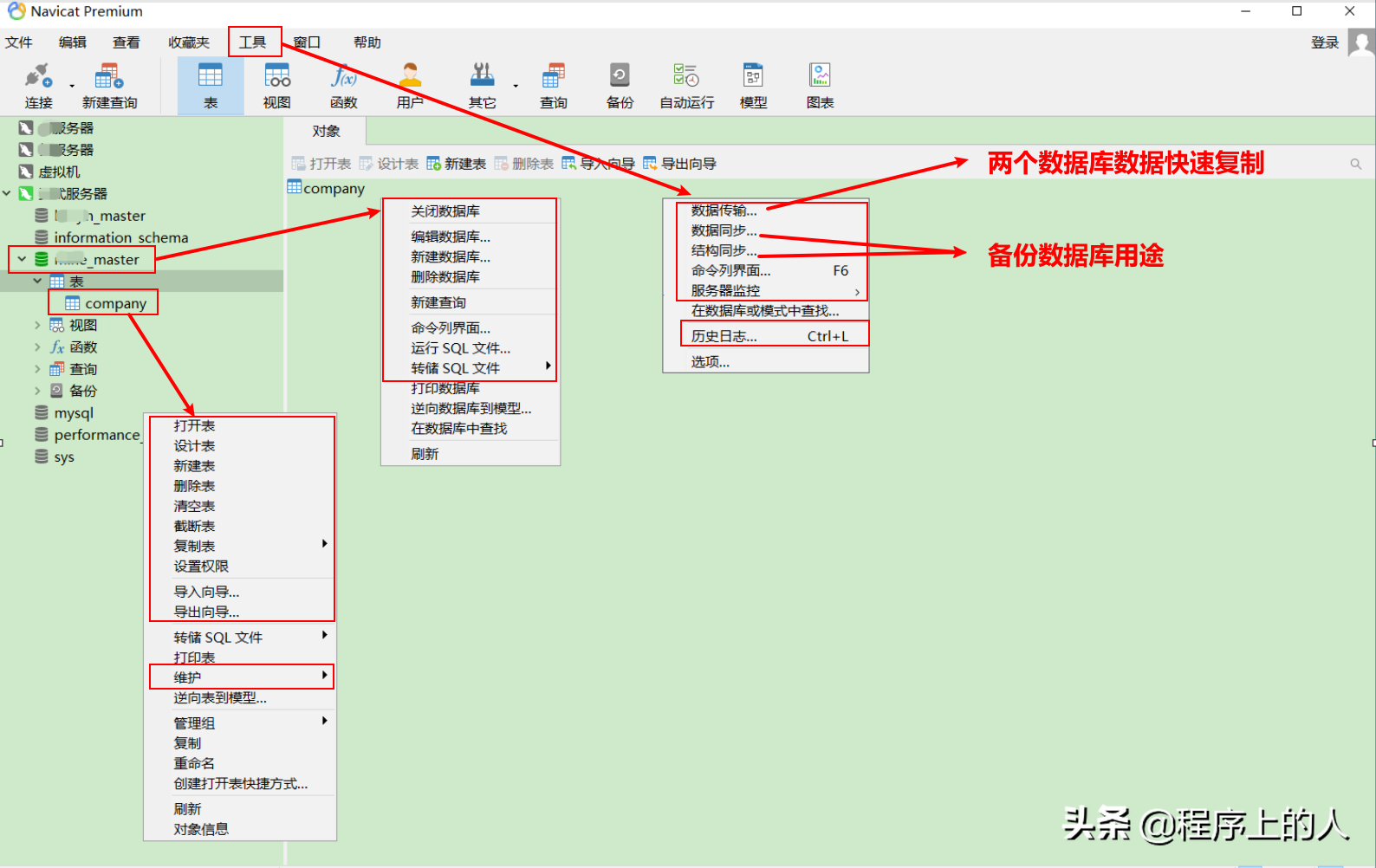Screen dimensions: 1376x868
Task: Expand the 查询 tree node
Action: [37, 369]
